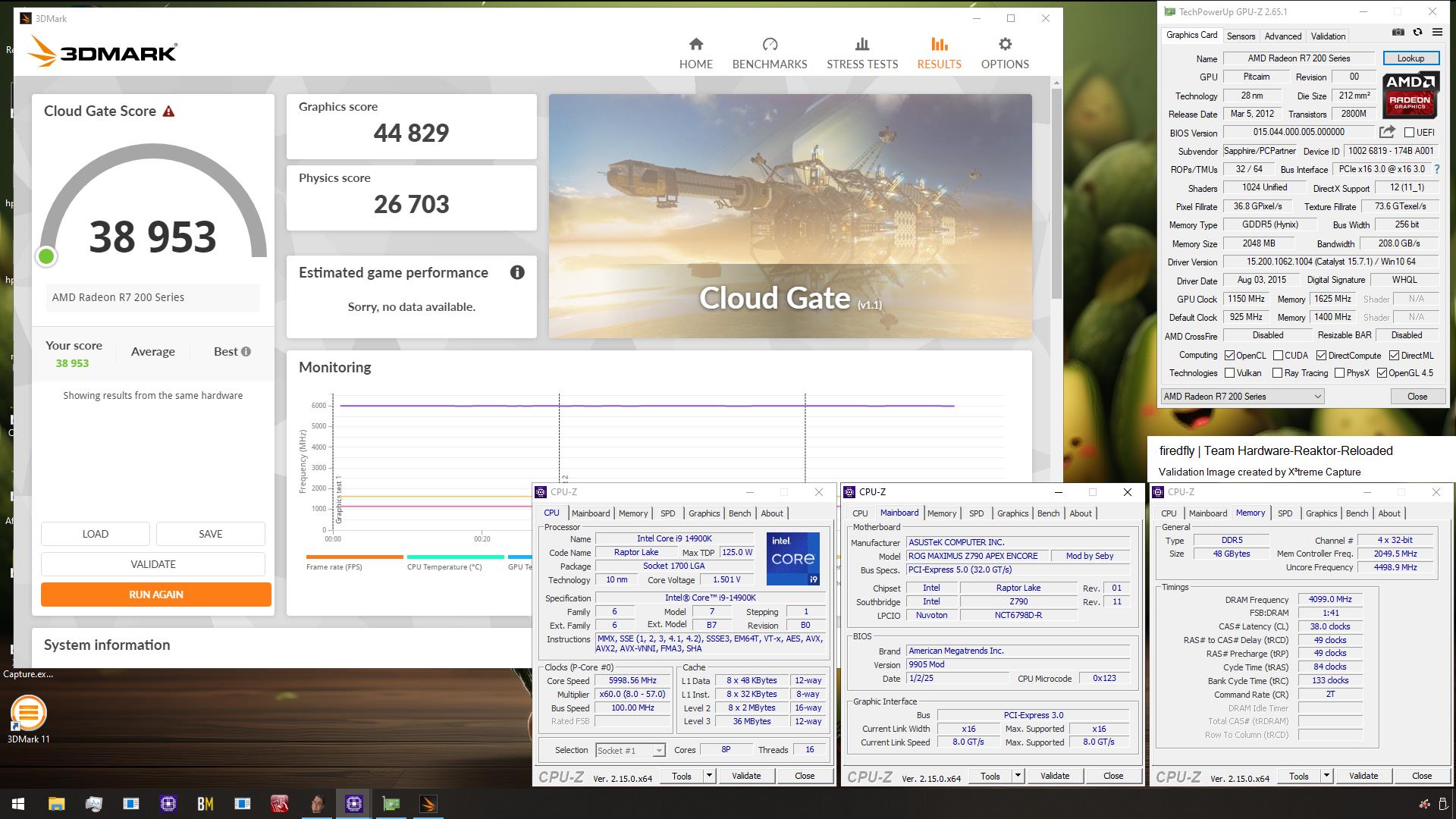Click the Close button at GPU-Z bottom
Screen dimensions: 1456x819
click(1417, 396)
